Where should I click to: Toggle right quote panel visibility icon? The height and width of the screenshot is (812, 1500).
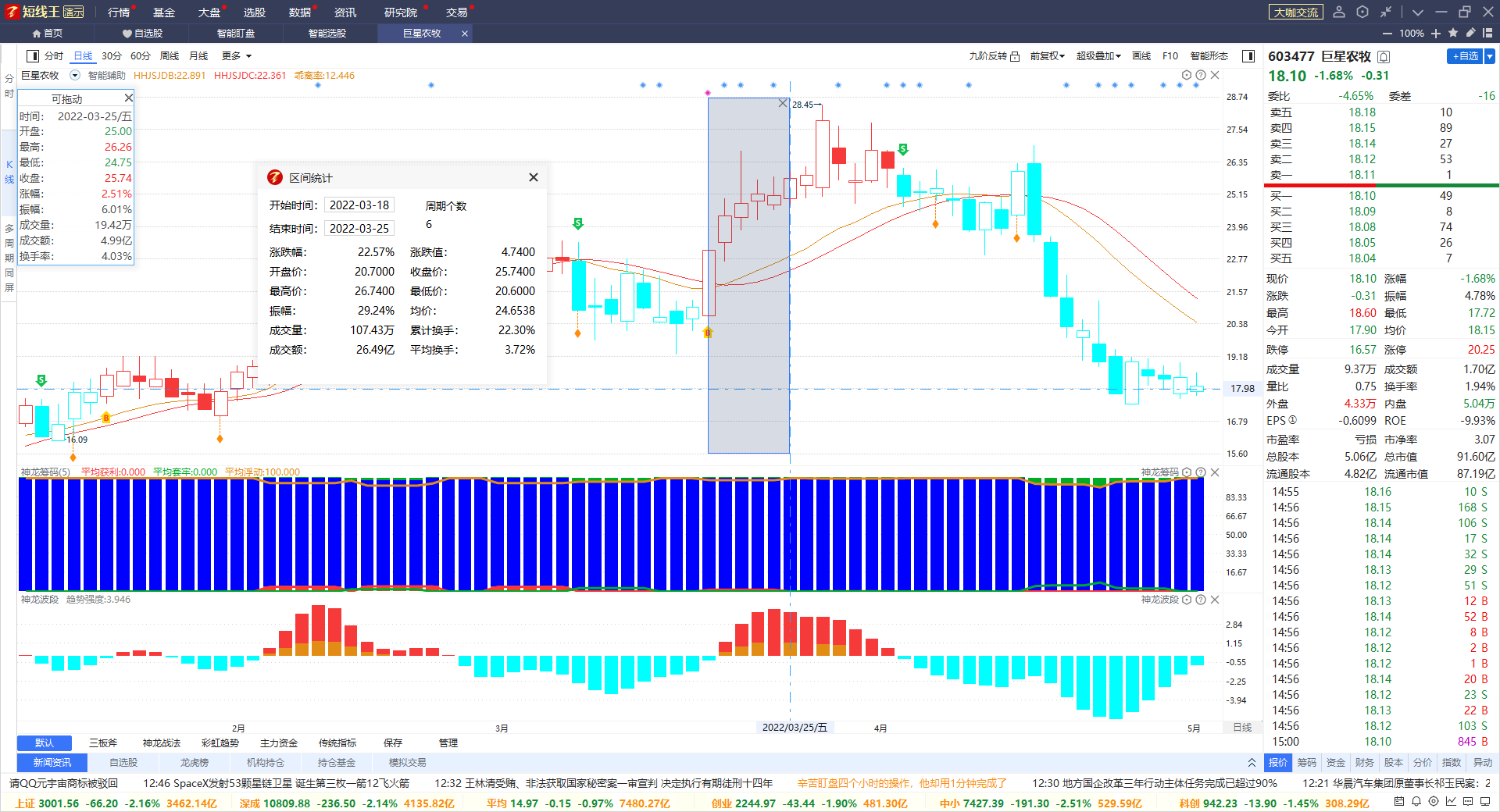[1248, 56]
